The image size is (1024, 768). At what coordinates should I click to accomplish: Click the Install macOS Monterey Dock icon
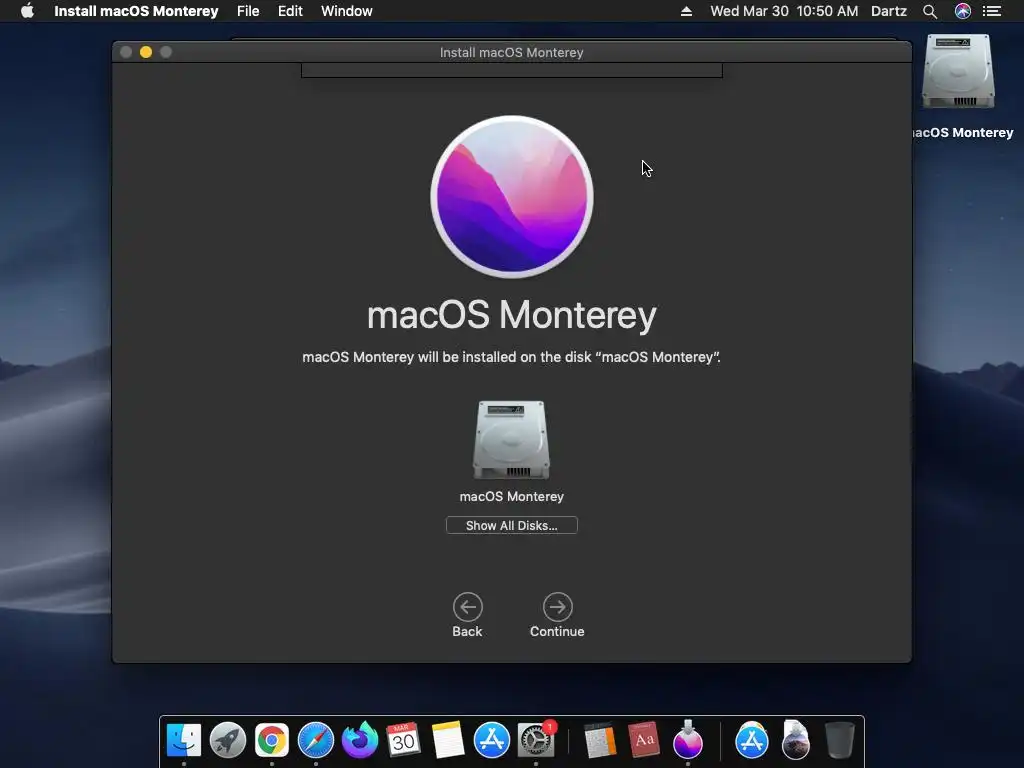click(687, 740)
